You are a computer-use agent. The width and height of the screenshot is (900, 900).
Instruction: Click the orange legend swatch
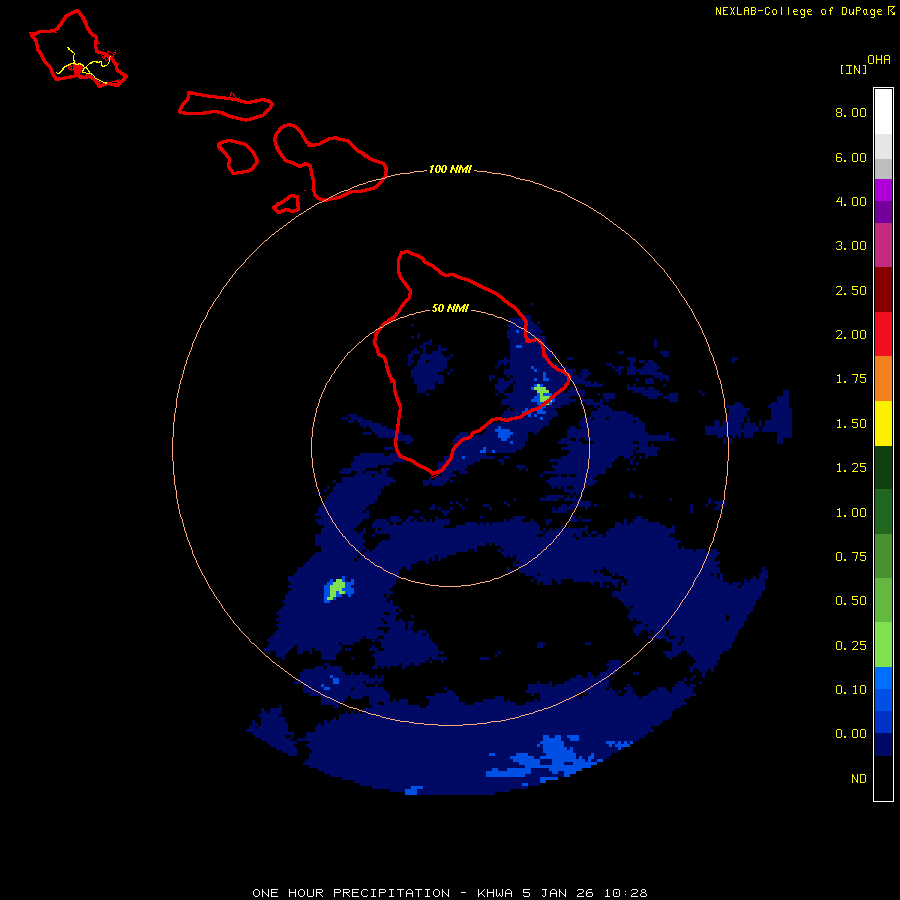point(883,378)
